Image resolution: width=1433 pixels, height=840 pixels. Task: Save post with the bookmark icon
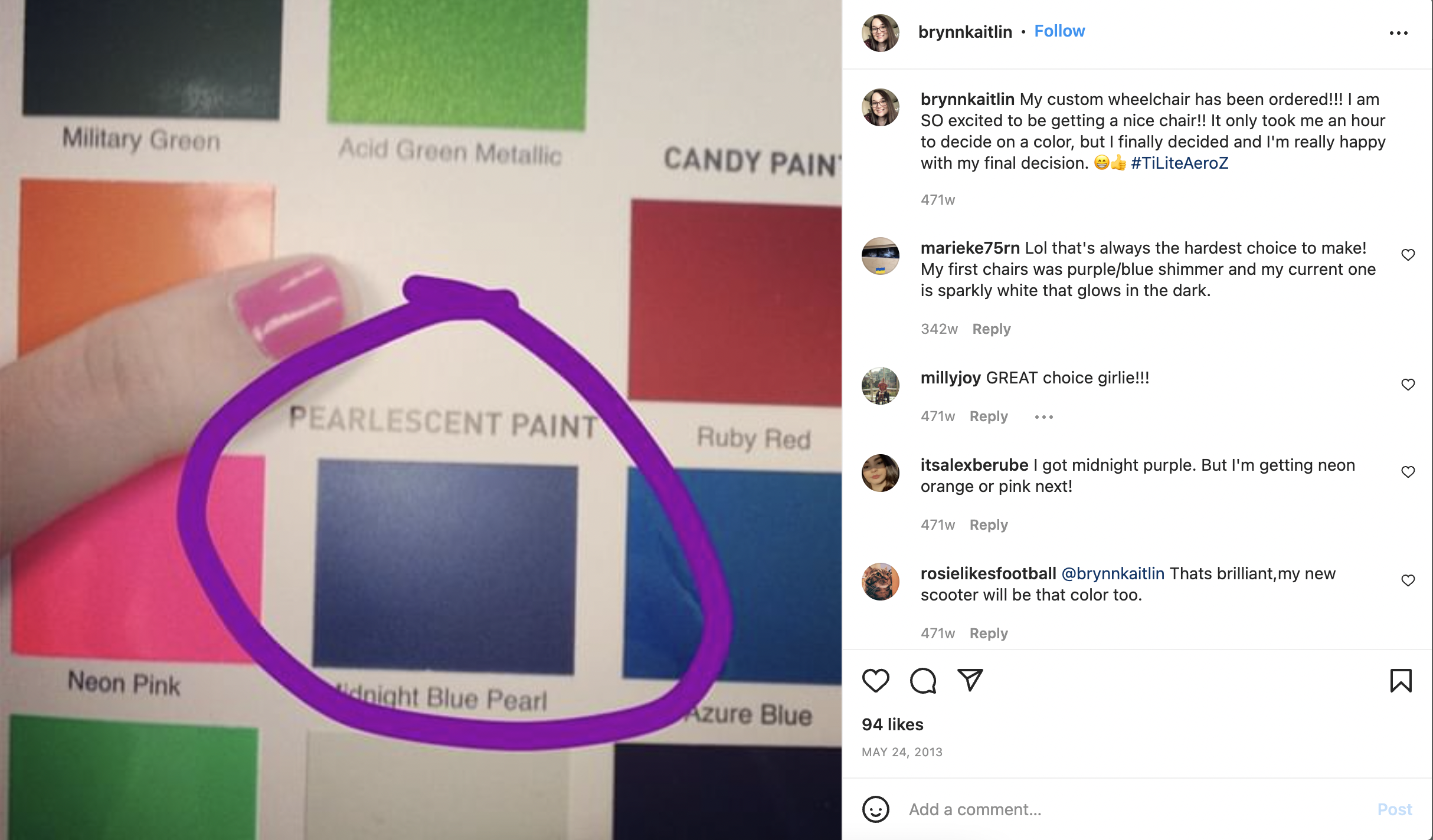click(1401, 680)
